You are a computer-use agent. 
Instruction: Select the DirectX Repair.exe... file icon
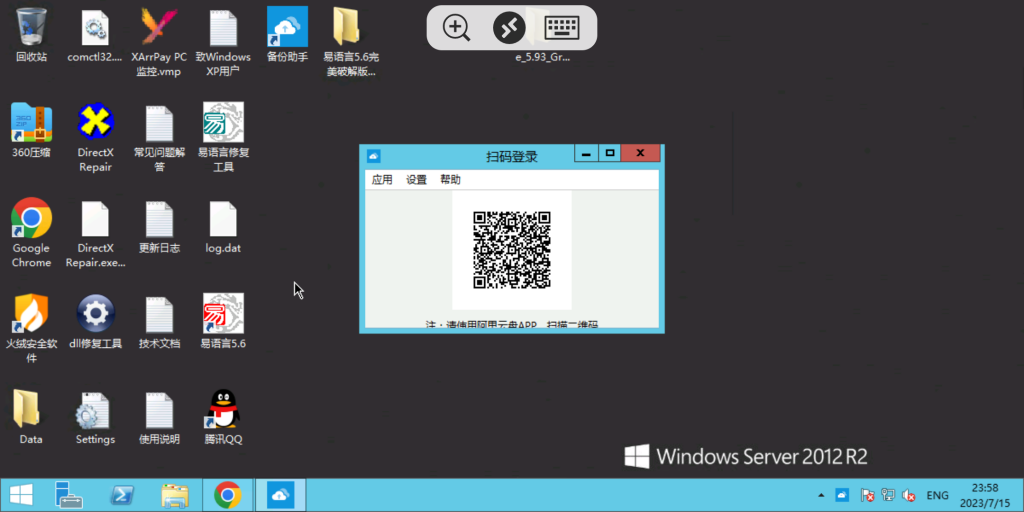coord(95,218)
